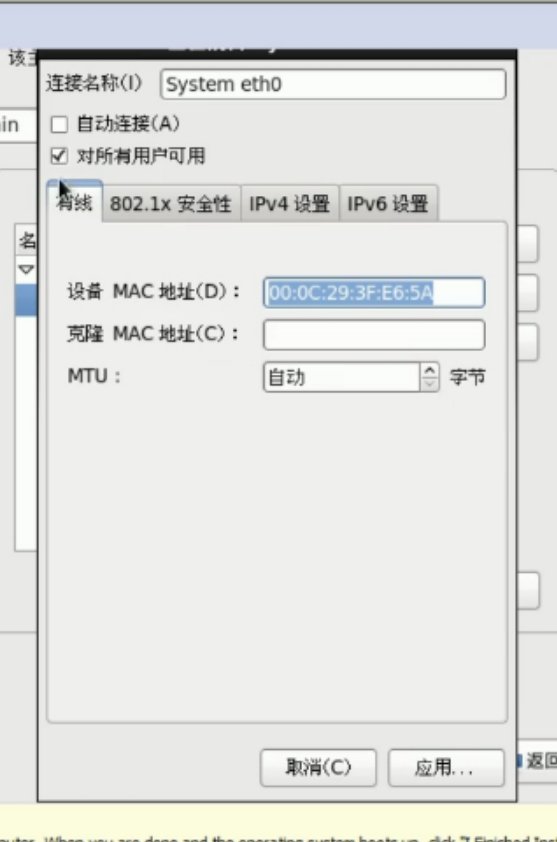Image resolution: width=557 pixels, height=842 pixels.
Task: Click the partially visible 返回 button
Action: [x=538, y=761]
